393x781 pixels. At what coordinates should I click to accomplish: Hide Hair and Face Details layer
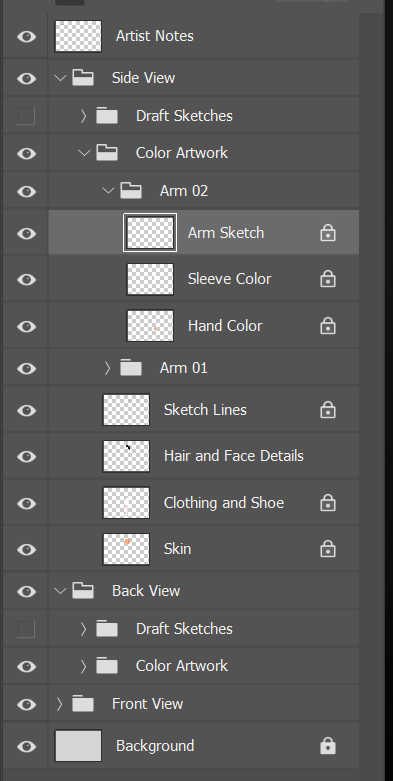point(26,456)
